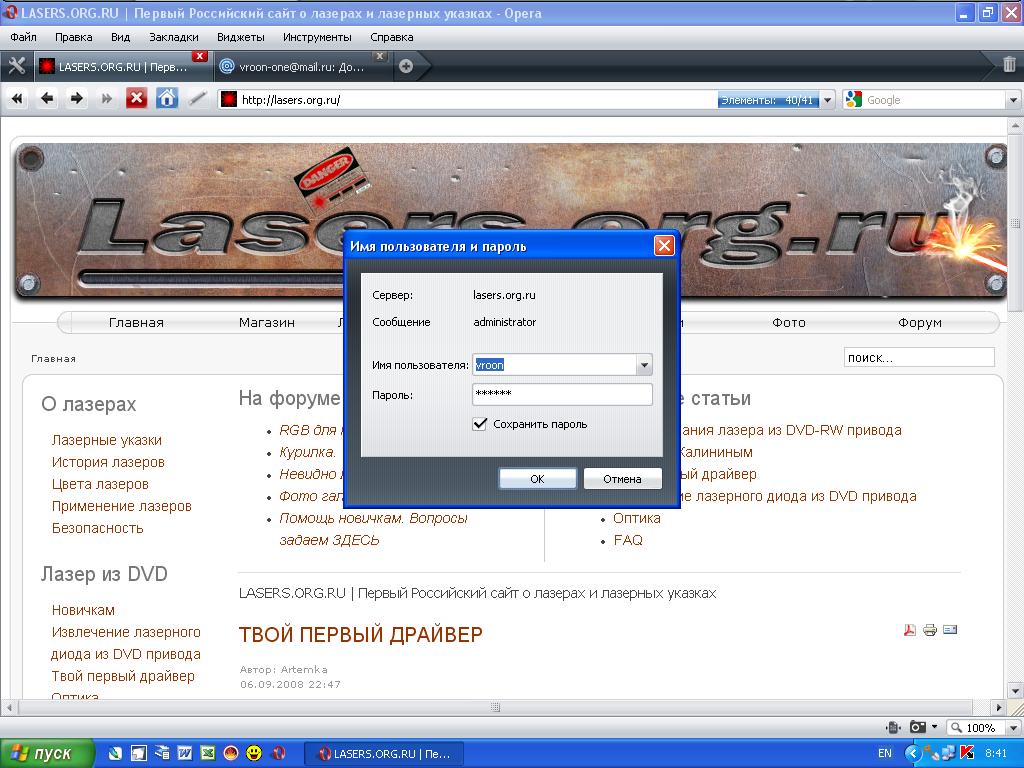Open the Новичкам sidebar link
Image resolution: width=1024 pixels, height=768 pixels.
click(x=83, y=610)
